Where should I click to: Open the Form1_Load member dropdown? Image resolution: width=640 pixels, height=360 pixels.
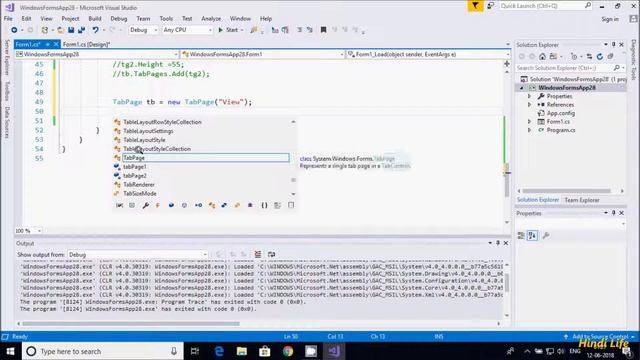tap(428, 54)
